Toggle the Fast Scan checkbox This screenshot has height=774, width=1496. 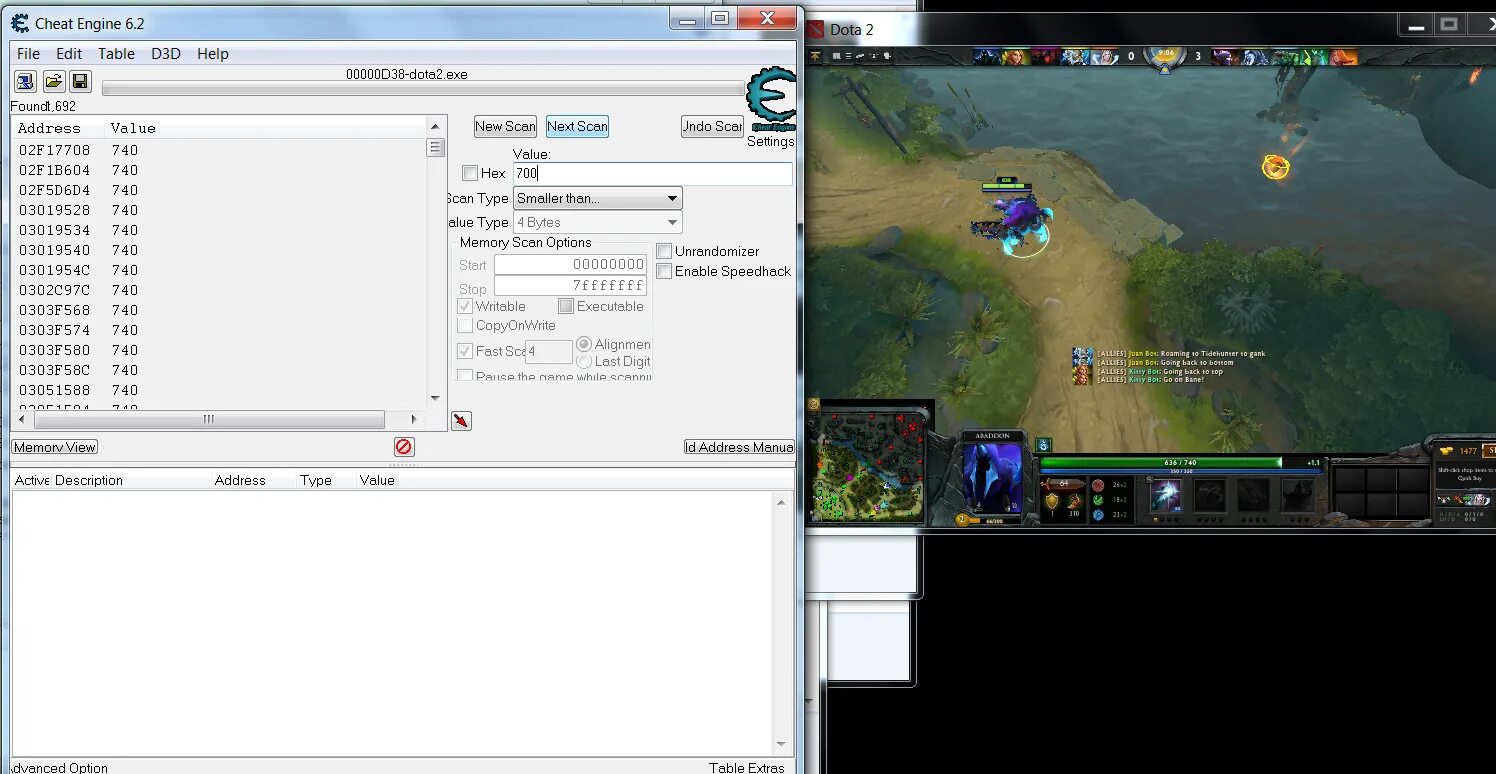click(465, 351)
